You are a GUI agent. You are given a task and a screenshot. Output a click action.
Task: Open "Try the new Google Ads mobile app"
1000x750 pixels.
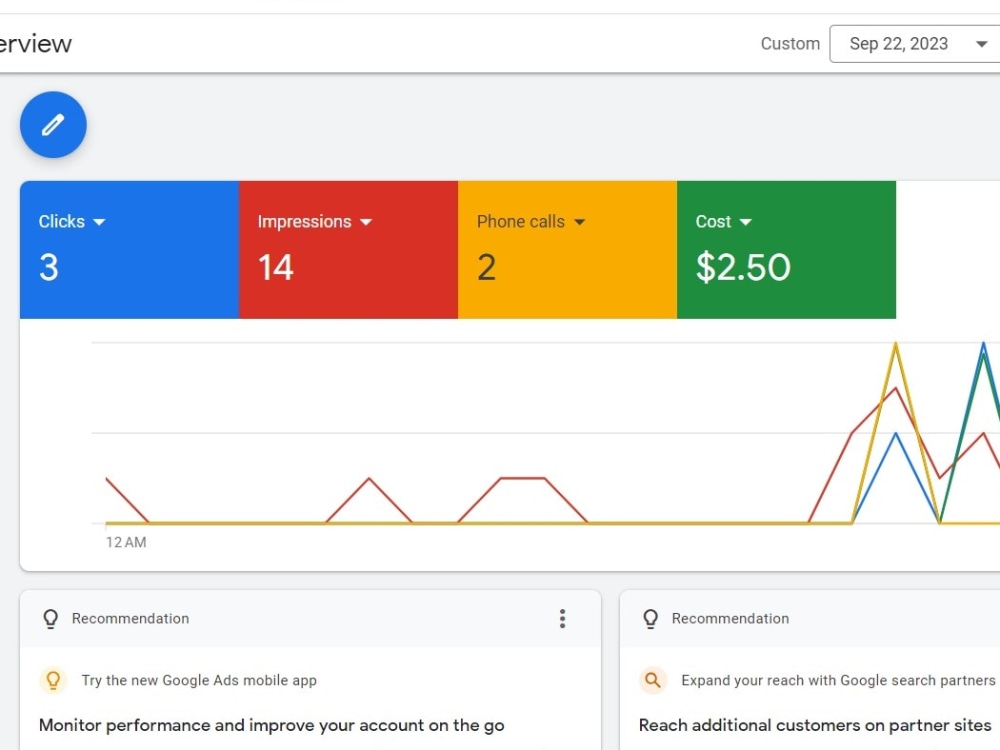click(198, 680)
